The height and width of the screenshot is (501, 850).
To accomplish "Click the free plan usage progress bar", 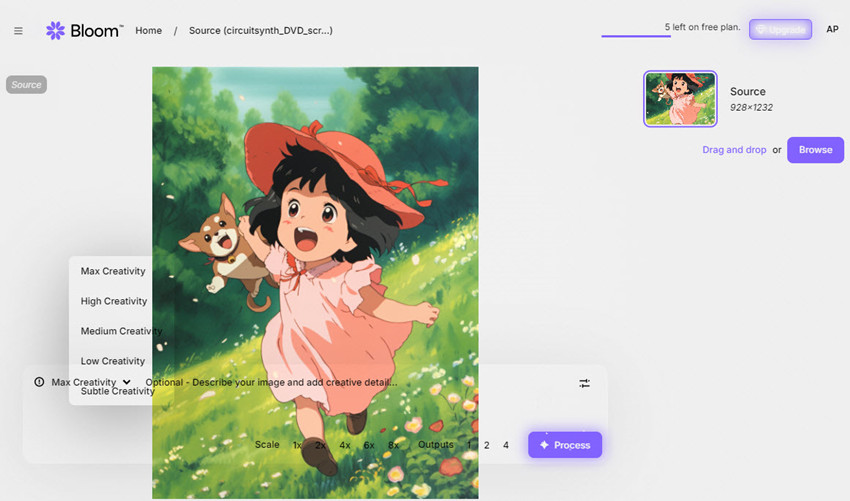I will [636, 36].
